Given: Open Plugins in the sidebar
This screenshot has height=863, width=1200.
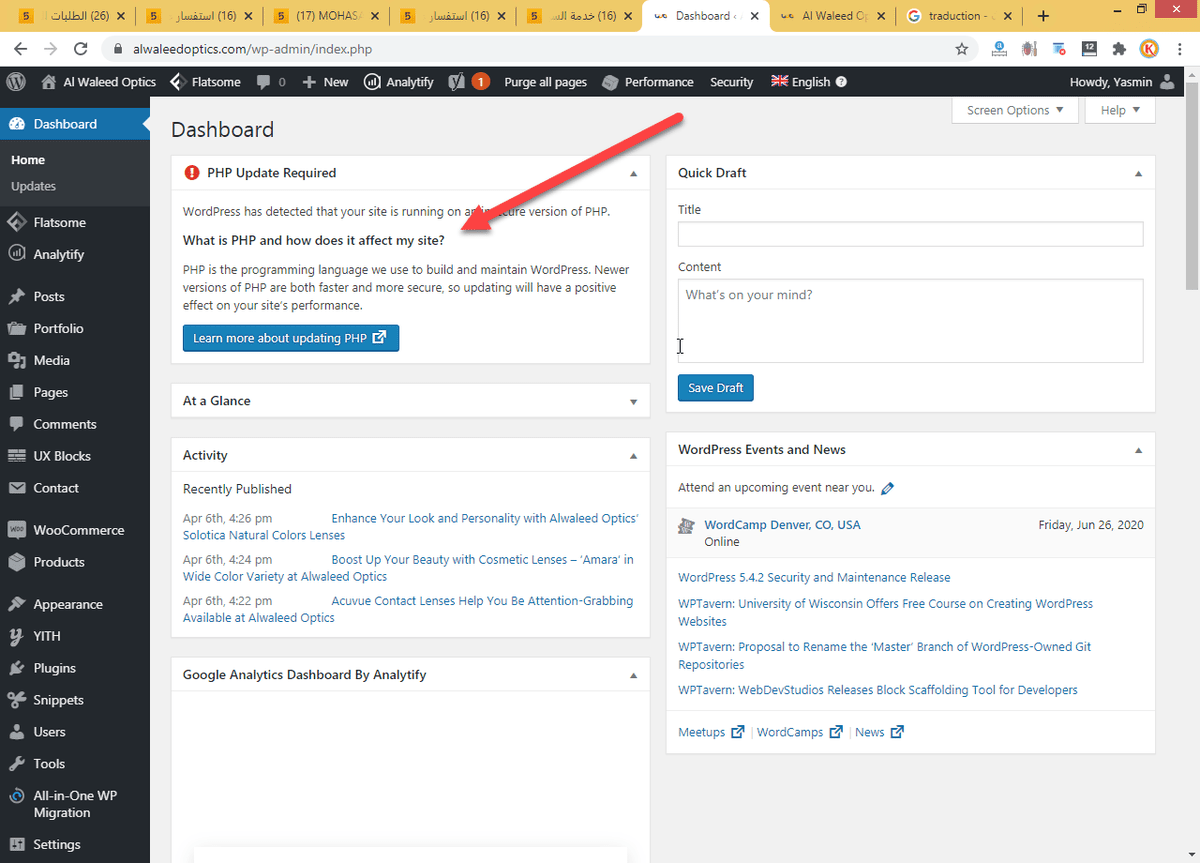Looking at the screenshot, I should point(75,668).
